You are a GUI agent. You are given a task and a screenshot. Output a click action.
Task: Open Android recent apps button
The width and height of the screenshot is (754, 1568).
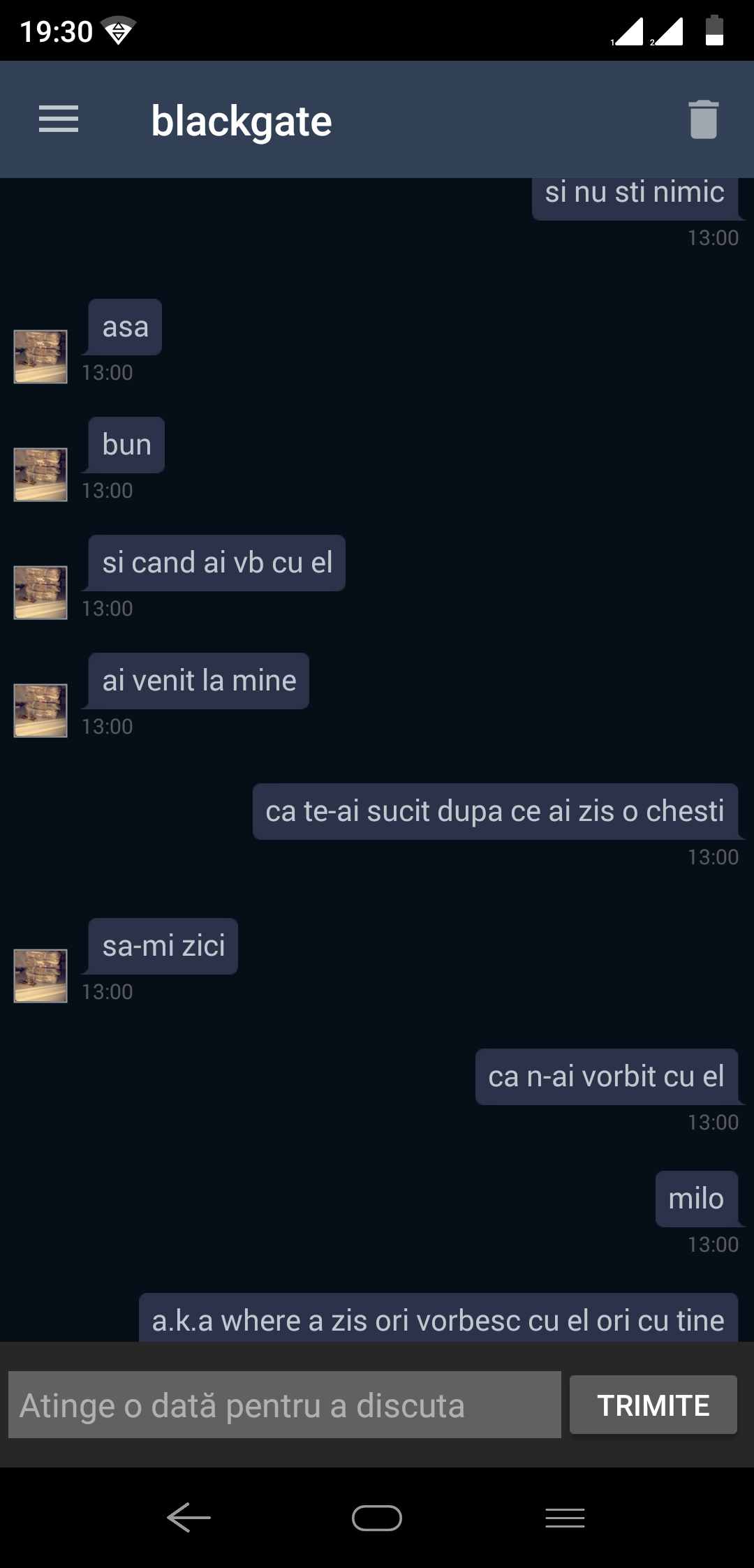565,1518
